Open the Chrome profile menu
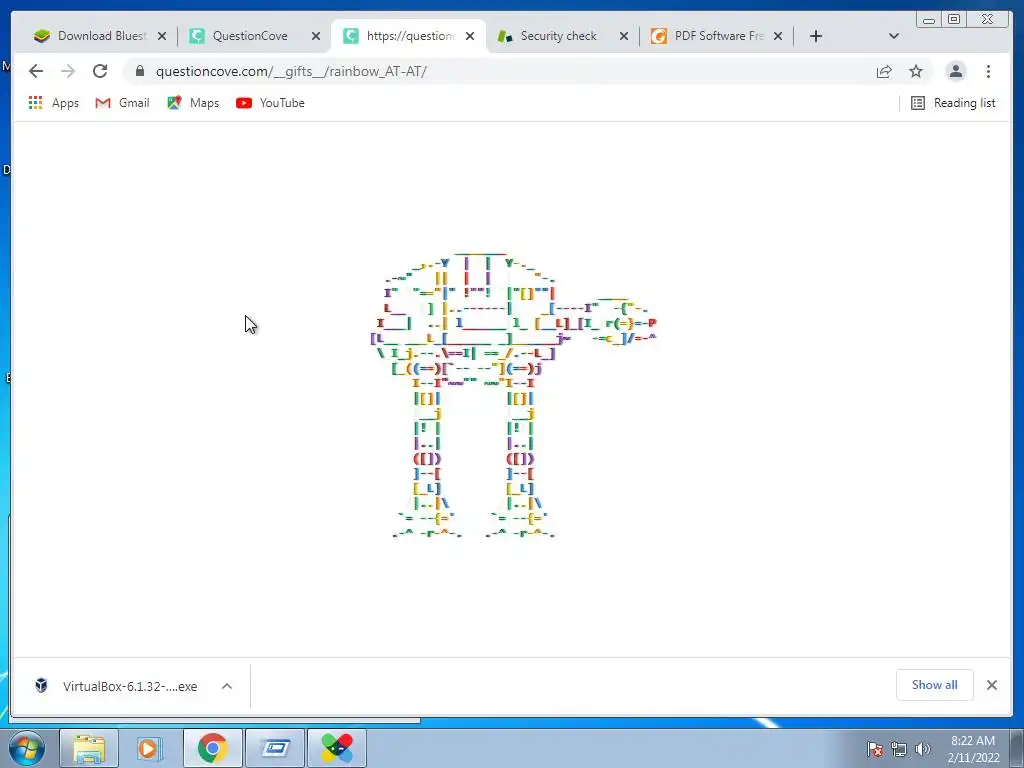The width and height of the screenshot is (1024, 768). pyautogui.click(x=955, y=71)
